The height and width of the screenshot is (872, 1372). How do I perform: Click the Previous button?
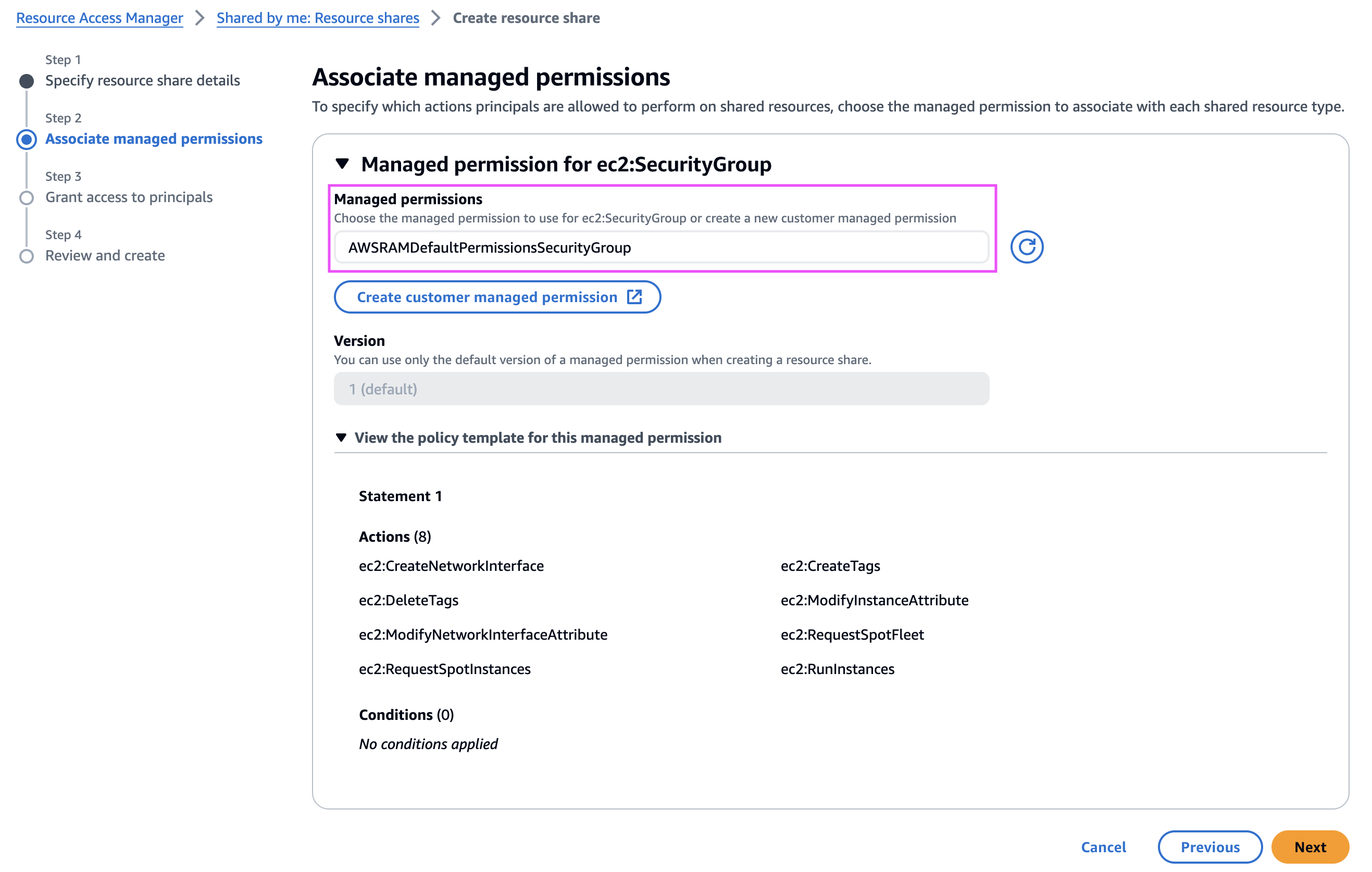click(x=1209, y=847)
